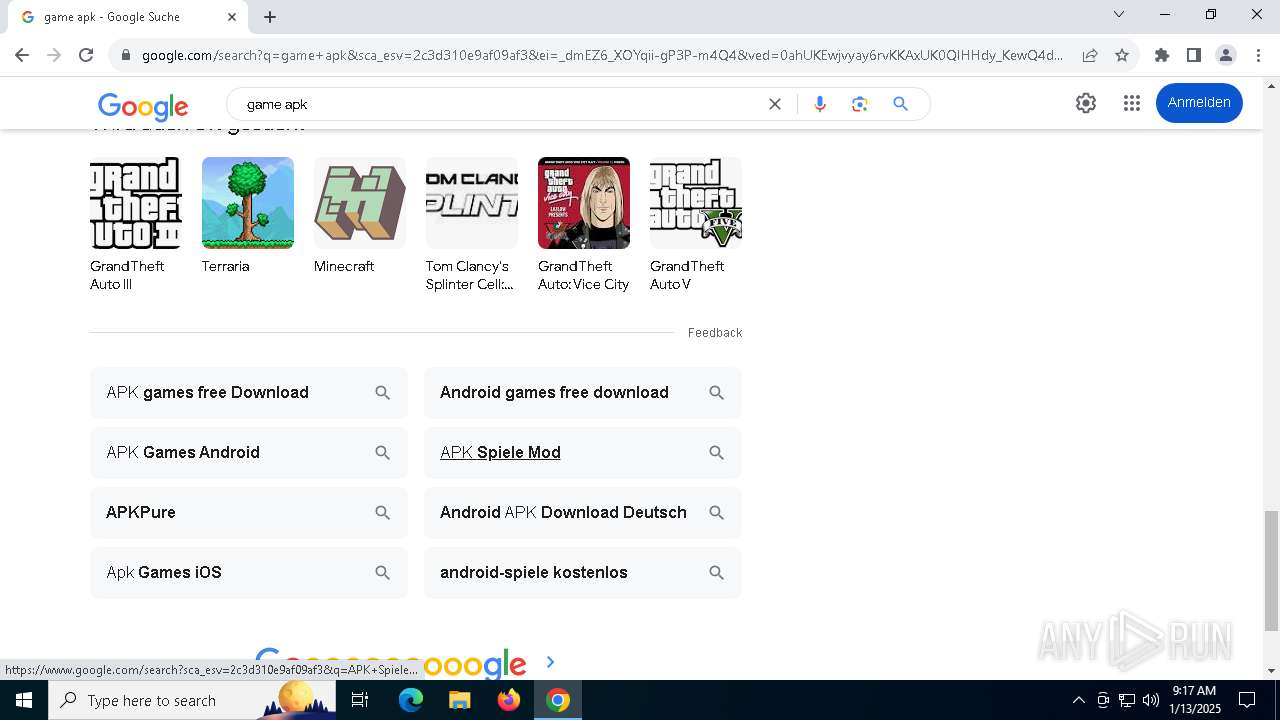Go forward to the next page

click(x=54, y=55)
